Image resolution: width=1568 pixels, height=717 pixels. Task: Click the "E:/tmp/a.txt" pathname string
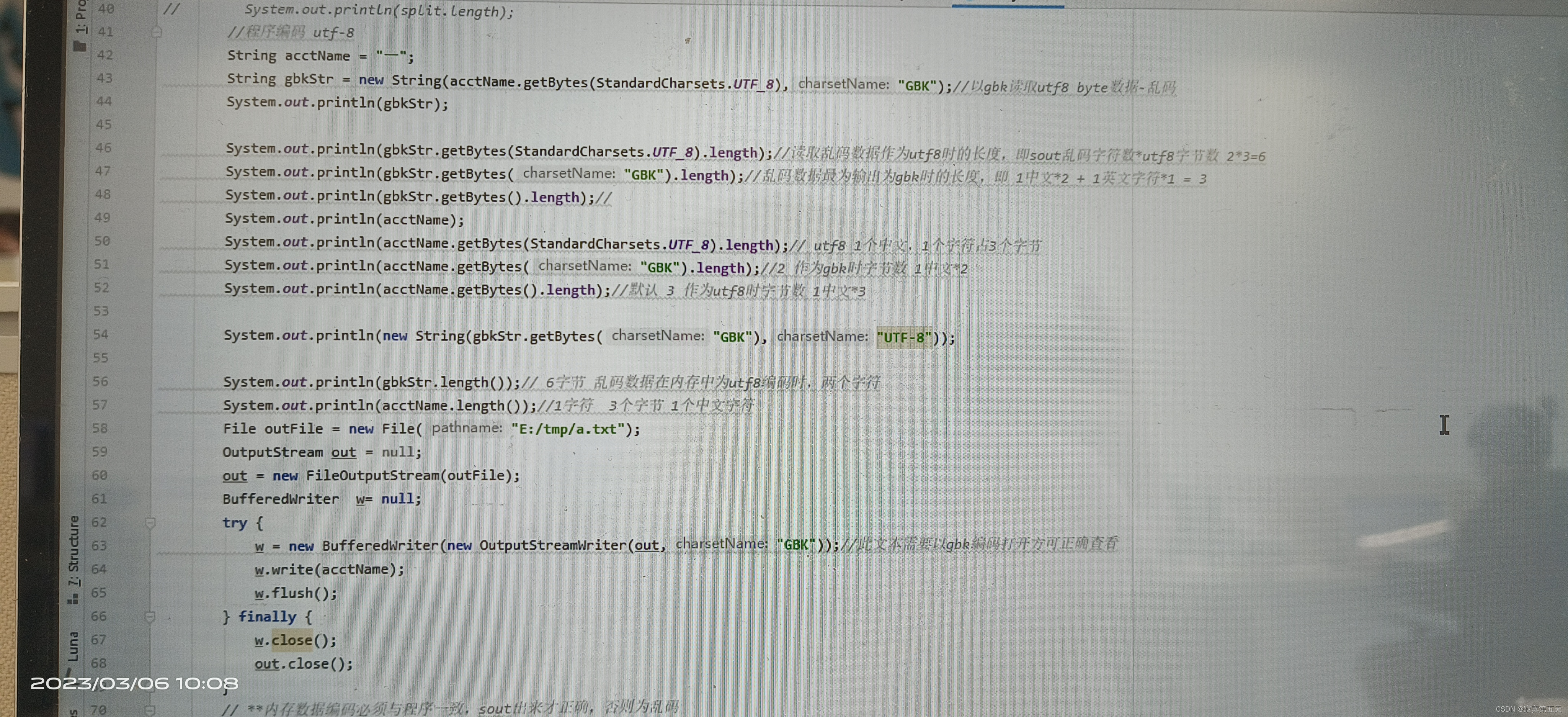(567, 429)
